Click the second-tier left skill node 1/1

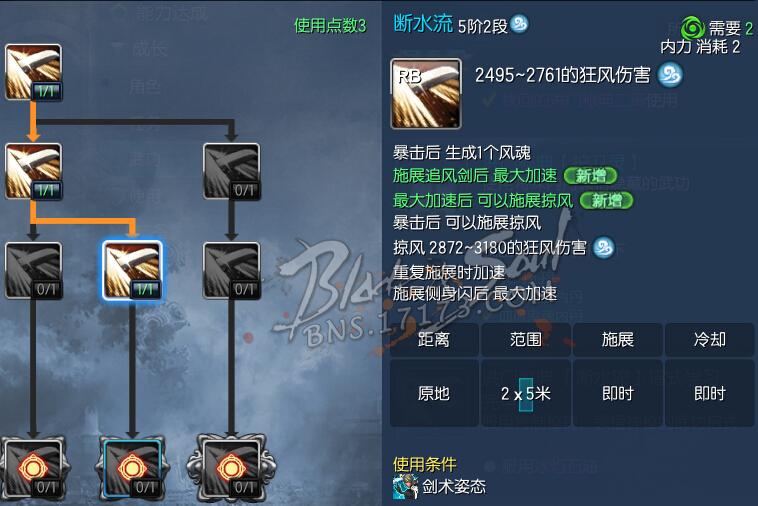(x=33, y=172)
